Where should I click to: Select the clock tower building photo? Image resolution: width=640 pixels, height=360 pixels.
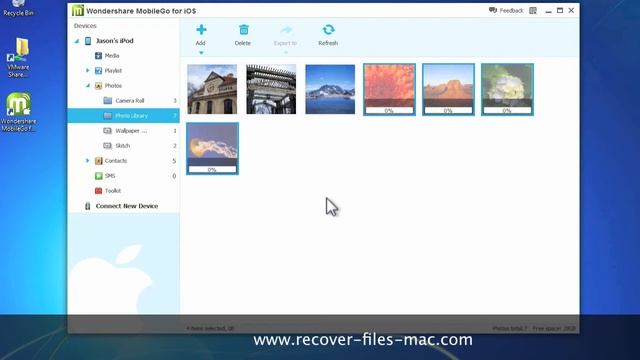pyautogui.click(x=212, y=89)
